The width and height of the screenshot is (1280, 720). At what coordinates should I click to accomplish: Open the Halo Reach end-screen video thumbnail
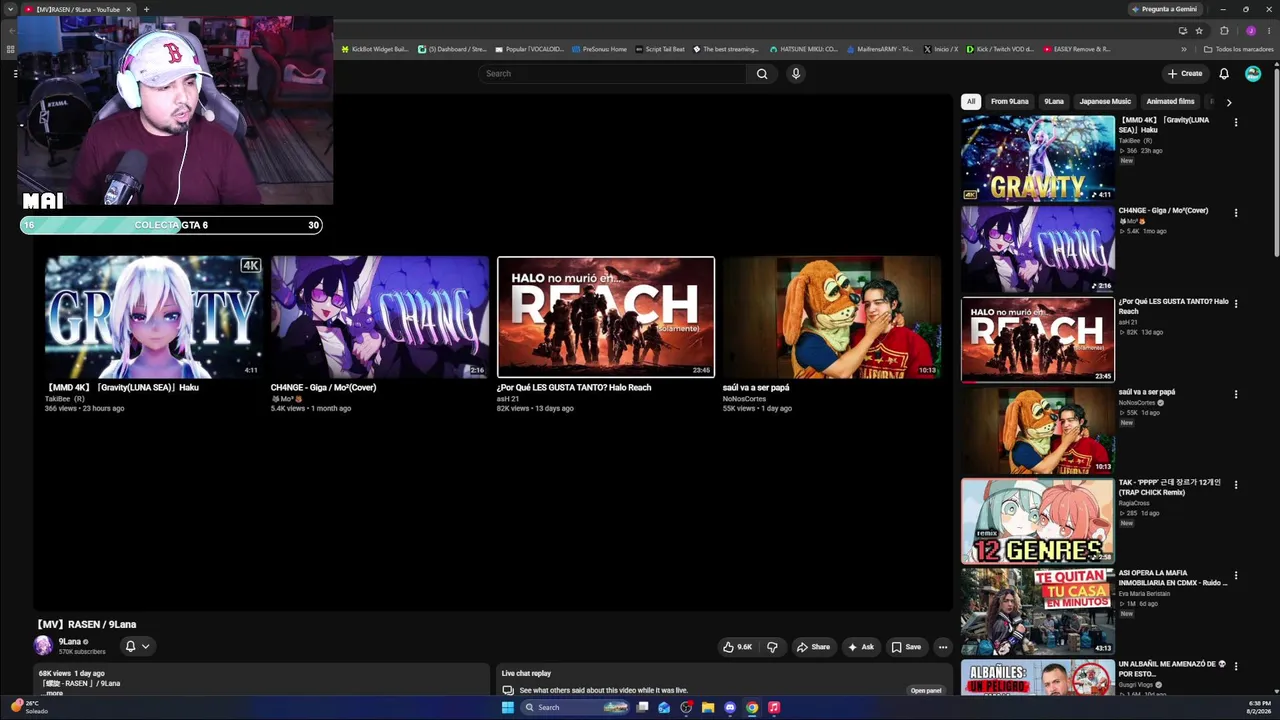(x=606, y=317)
